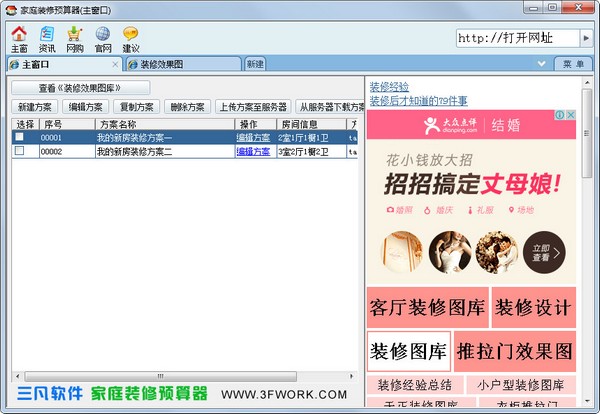Sort by the 序号 column header
The width and height of the screenshot is (600, 414).
[x=67, y=124]
